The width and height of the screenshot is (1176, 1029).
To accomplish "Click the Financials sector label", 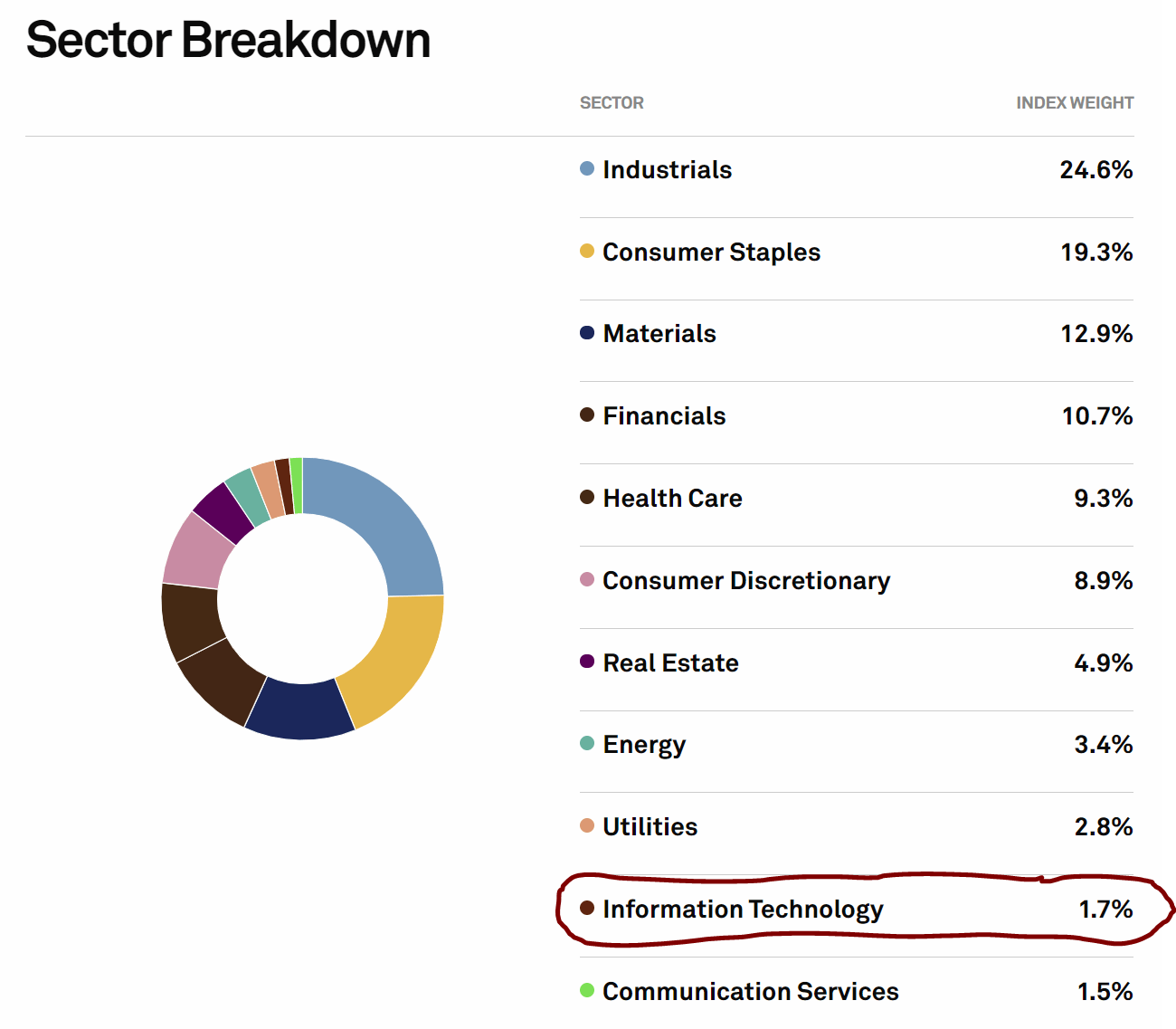I will [664, 415].
